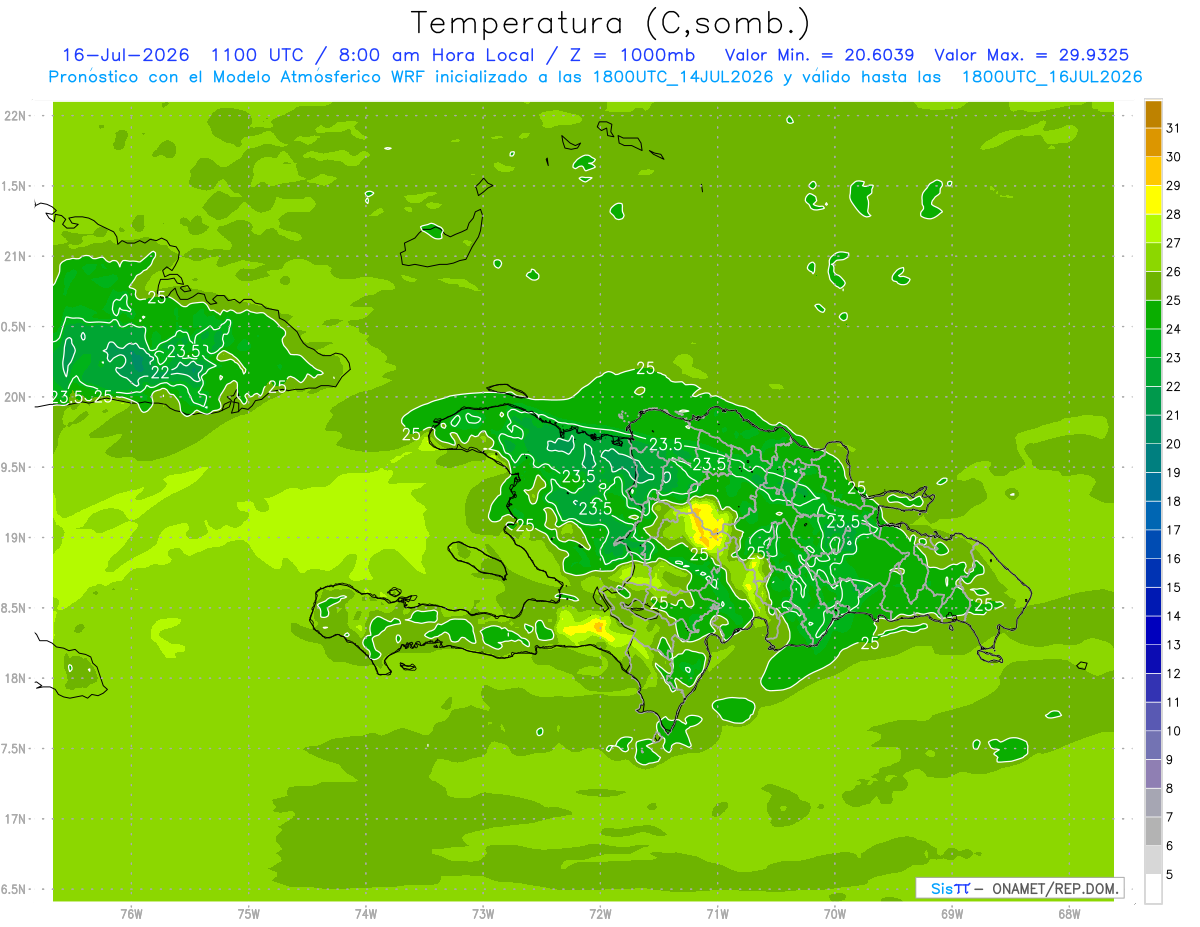Click the title 'Temperatura (C,somb.)'

click(611, 23)
